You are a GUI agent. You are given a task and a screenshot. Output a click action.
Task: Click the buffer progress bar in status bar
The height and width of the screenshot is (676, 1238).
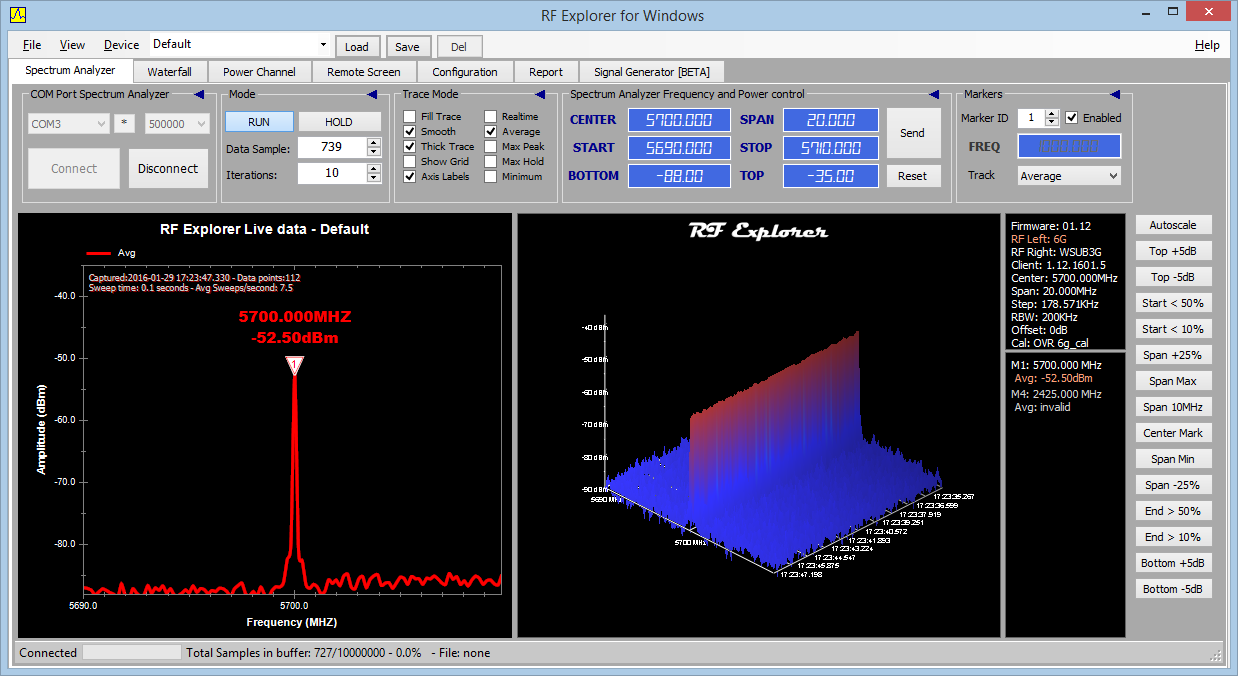132,653
